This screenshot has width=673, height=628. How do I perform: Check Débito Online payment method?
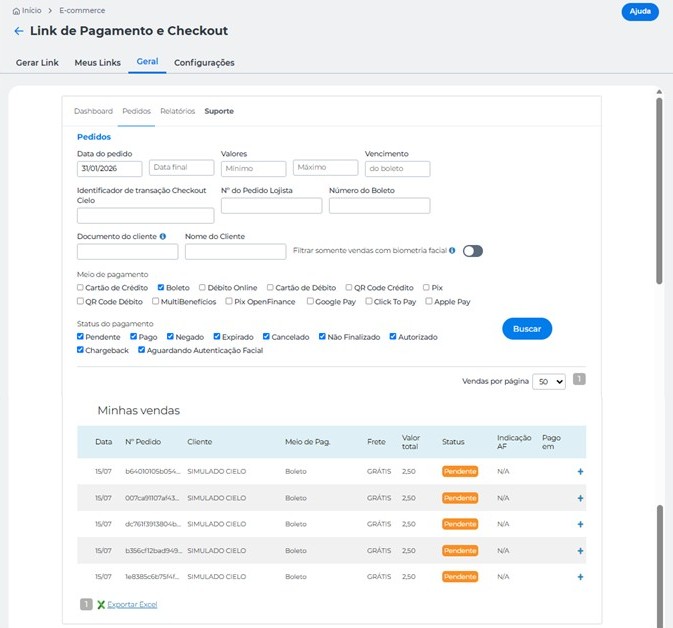coord(202,287)
